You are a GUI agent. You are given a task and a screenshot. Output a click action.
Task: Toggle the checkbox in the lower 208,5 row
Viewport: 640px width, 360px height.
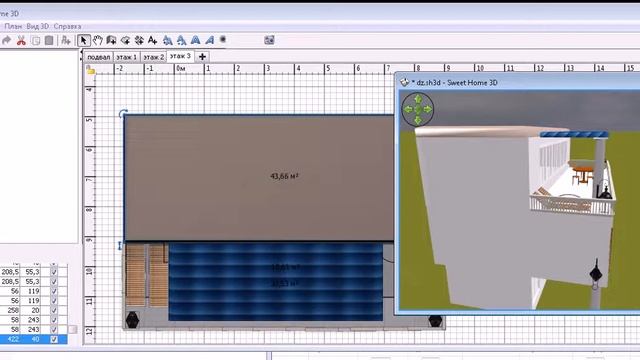point(54,282)
